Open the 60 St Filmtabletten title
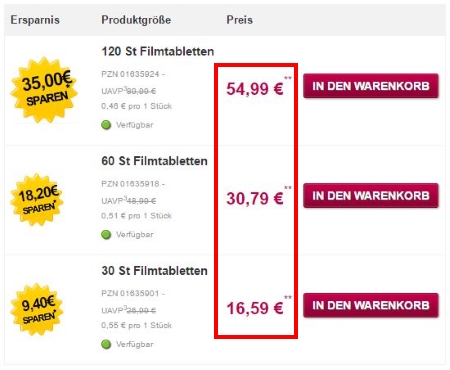 (x=154, y=161)
